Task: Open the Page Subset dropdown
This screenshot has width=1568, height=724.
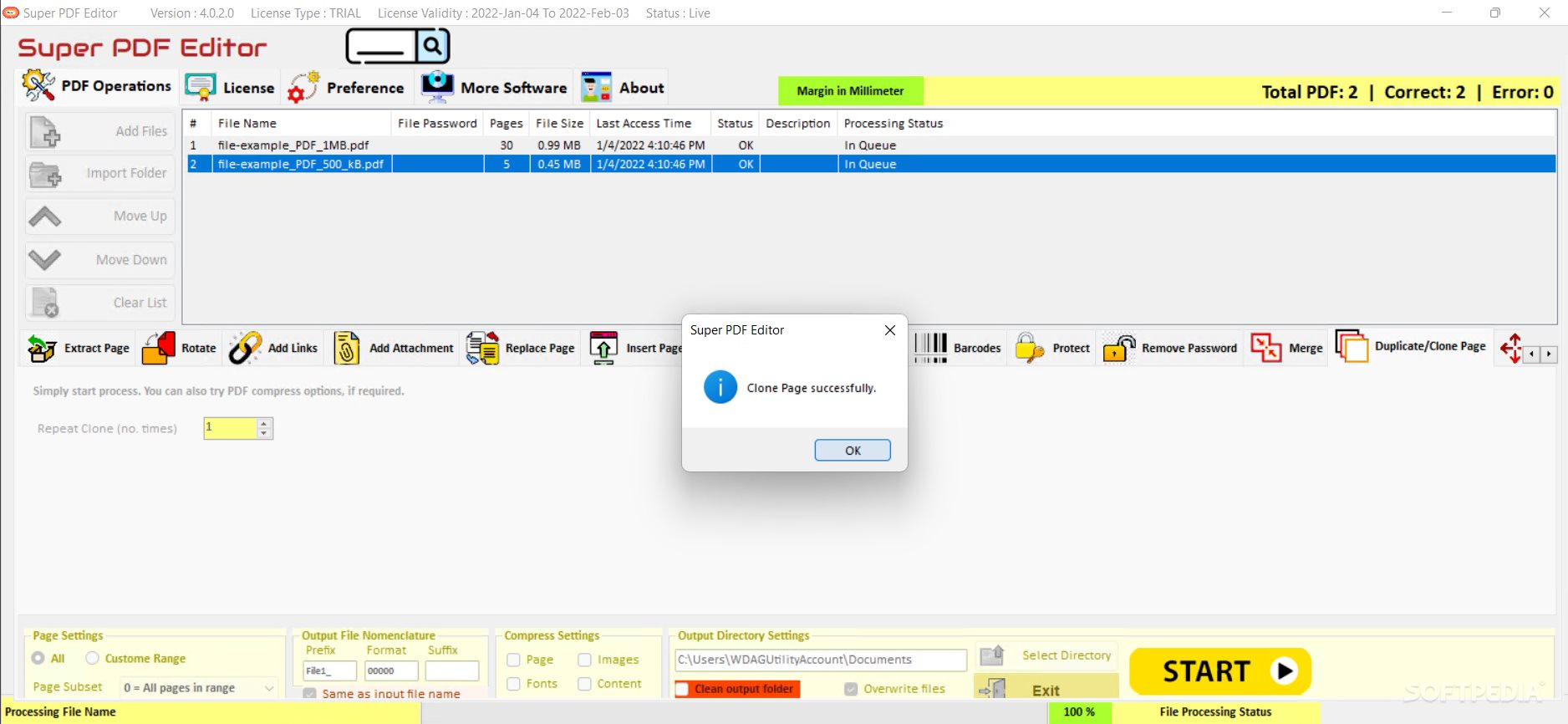Action: tap(198, 688)
